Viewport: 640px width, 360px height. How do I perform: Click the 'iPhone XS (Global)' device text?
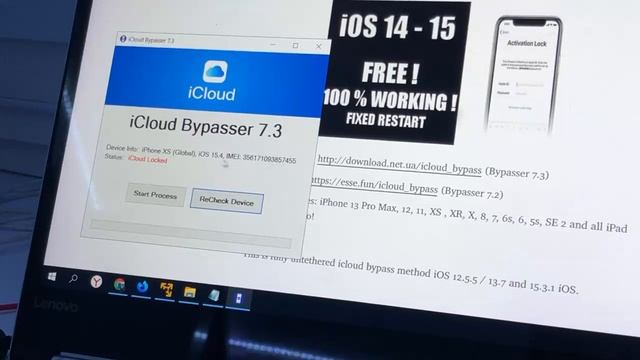(x=169, y=151)
